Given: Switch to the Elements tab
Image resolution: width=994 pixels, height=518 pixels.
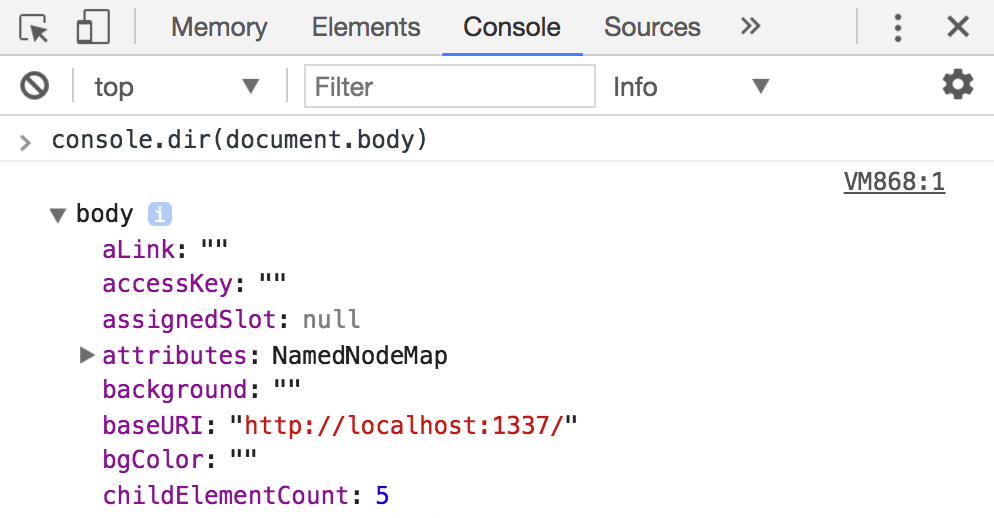Looking at the screenshot, I should pyautogui.click(x=366, y=27).
